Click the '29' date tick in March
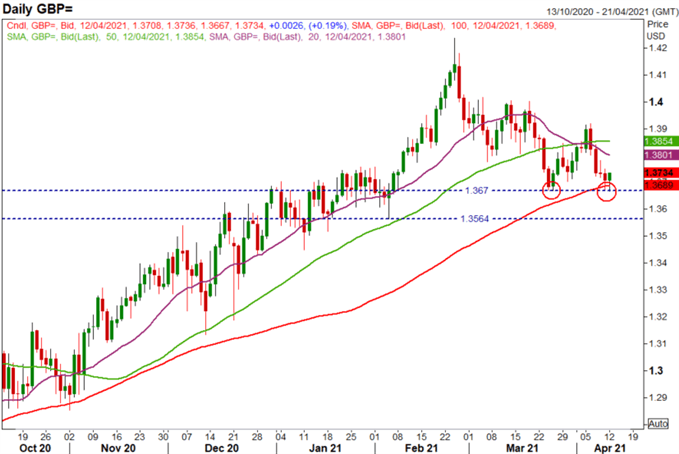The height and width of the screenshot is (454, 679). 562,437
